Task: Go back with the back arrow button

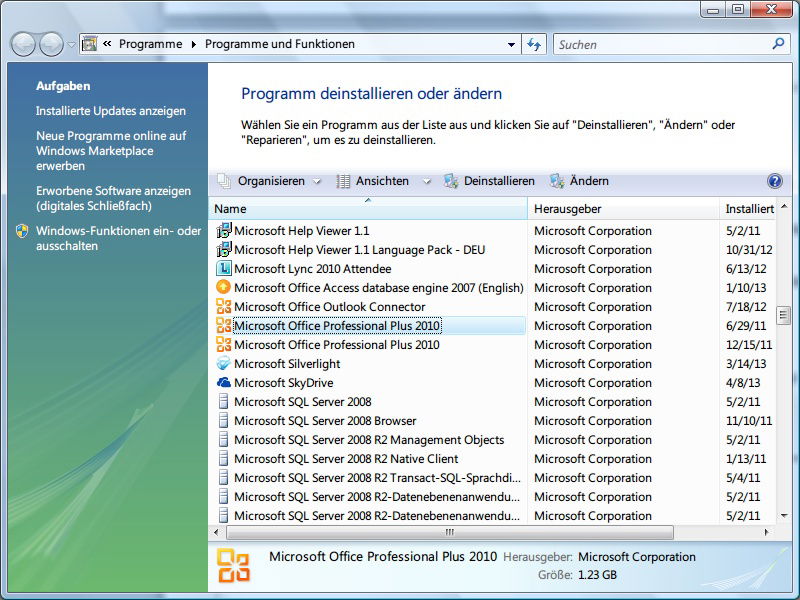Action: coord(23,44)
